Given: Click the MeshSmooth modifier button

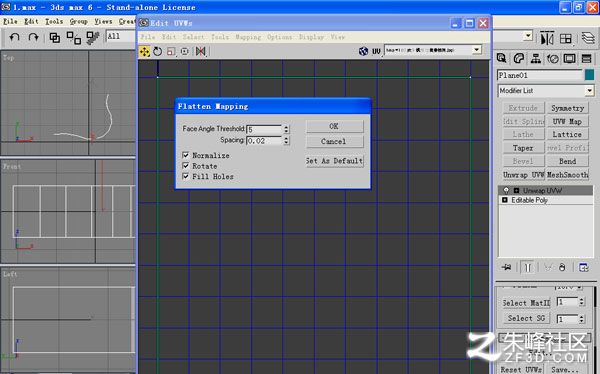Looking at the screenshot, I should click(x=567, y=175).
